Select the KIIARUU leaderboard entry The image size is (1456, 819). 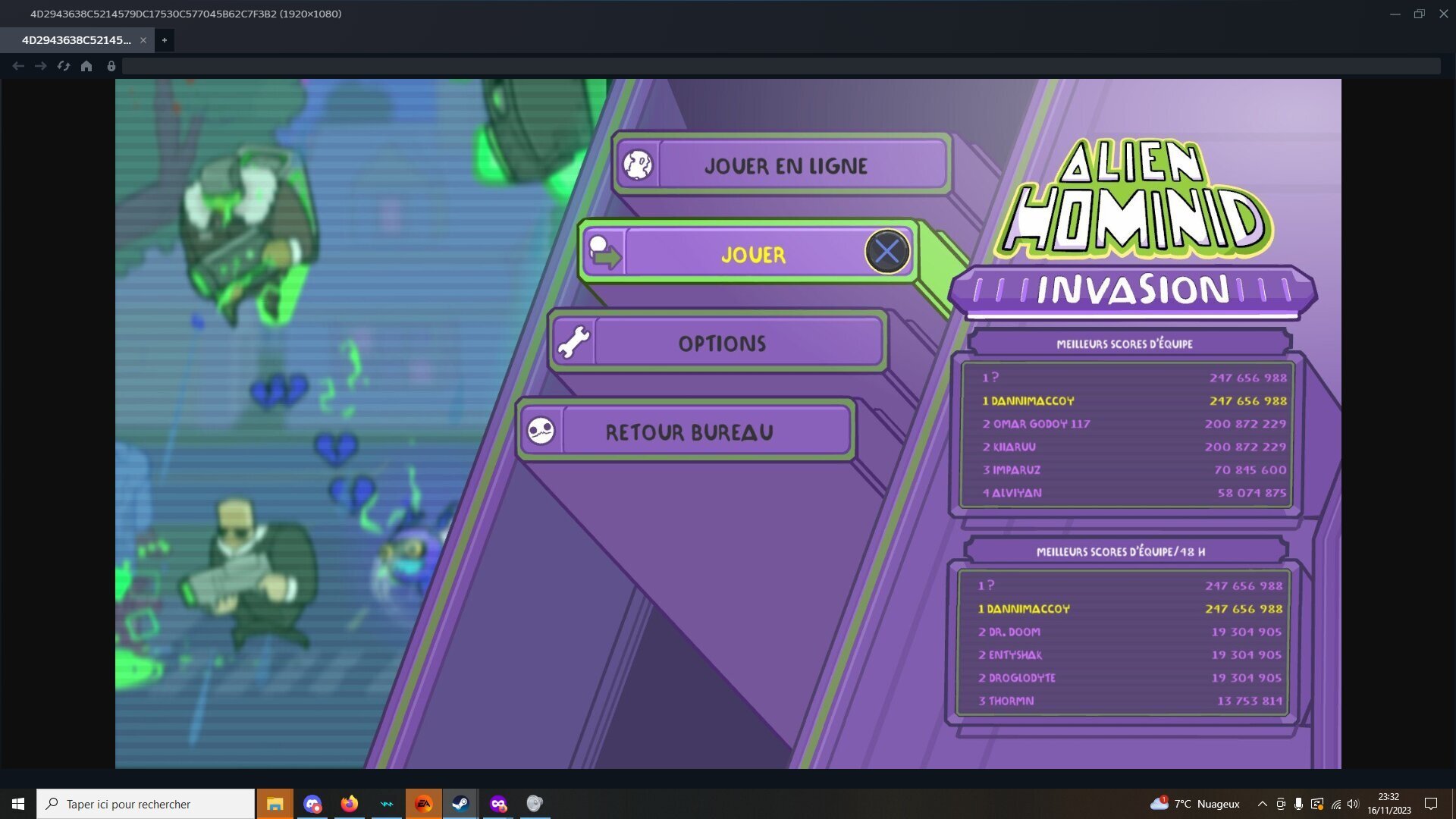tap(1134, 447)
